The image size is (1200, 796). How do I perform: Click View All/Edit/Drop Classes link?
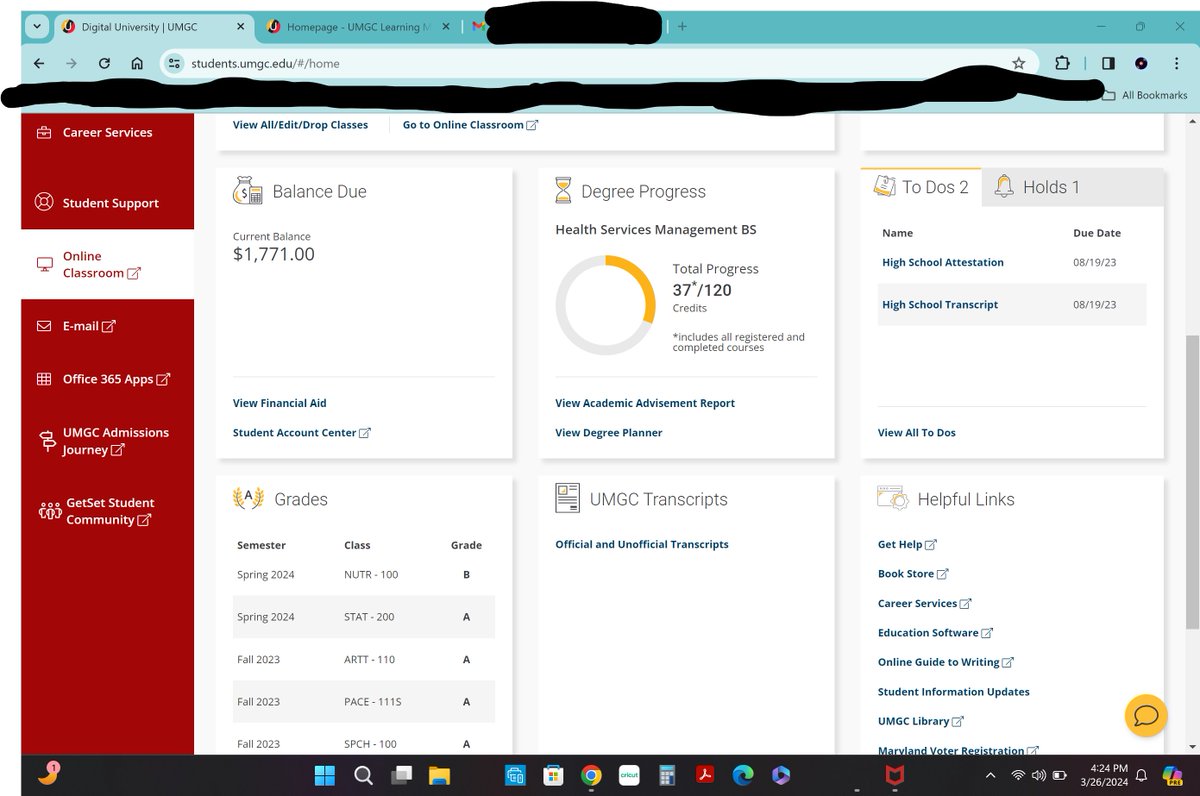click(x=300, y=125)
